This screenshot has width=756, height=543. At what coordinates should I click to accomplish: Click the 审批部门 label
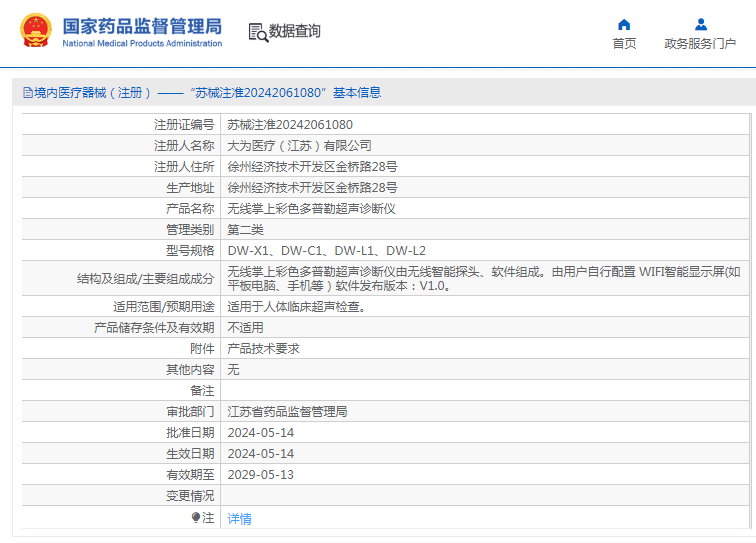click(x=190, y=412)
